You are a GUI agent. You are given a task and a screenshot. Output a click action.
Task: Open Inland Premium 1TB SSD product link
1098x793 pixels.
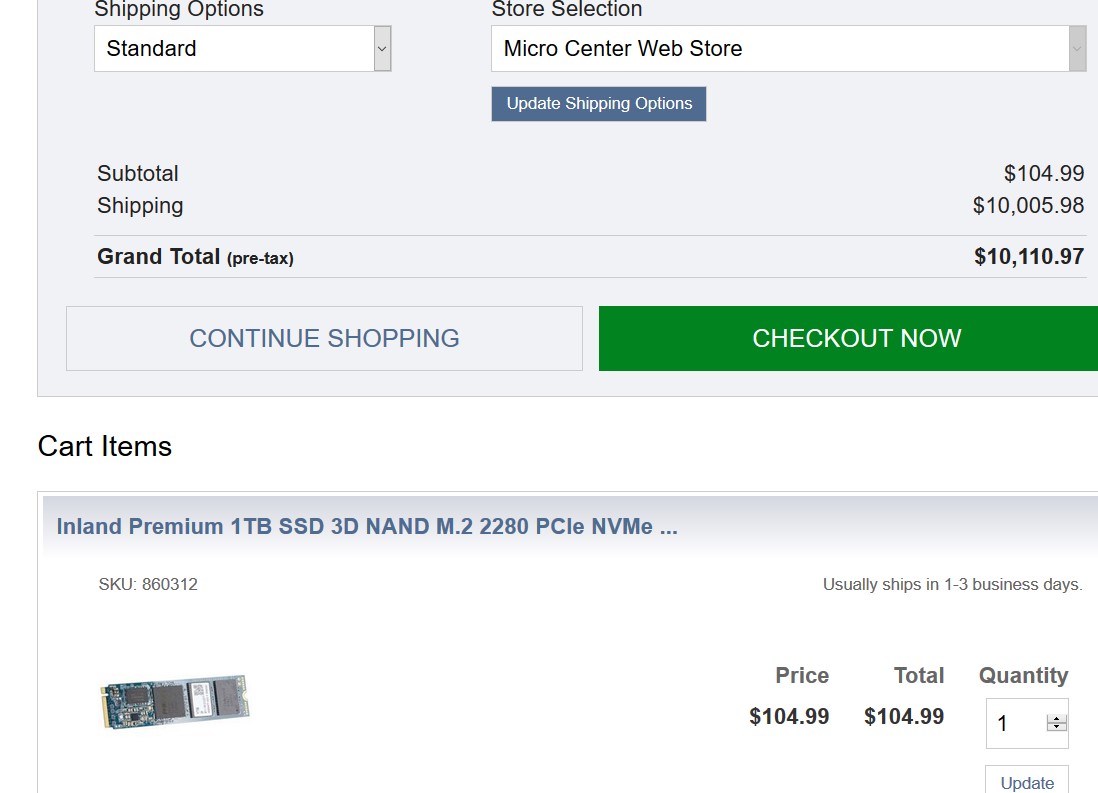pyautogui.click(x=367, y=526)
